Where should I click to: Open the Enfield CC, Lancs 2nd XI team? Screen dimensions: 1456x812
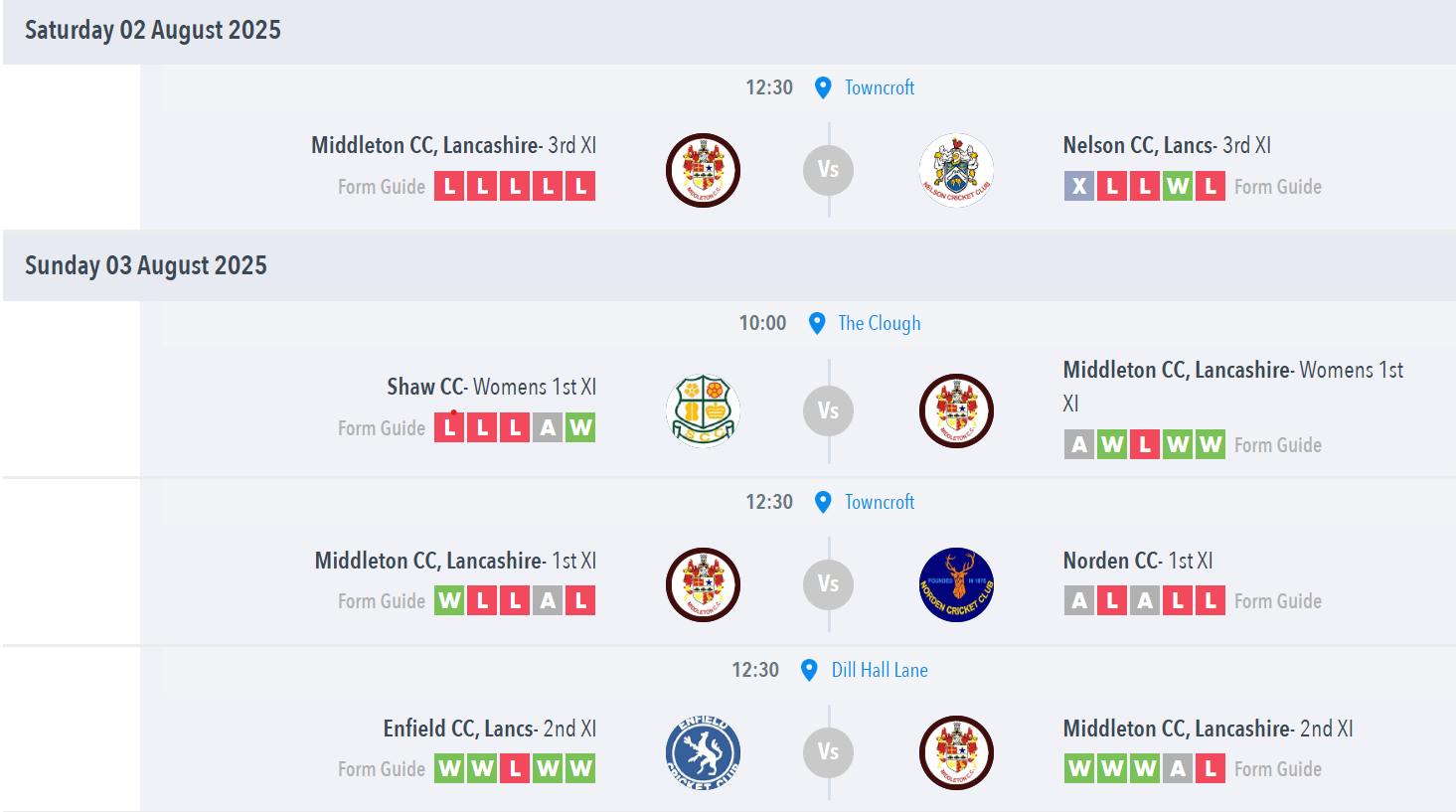(x=490, y=729)
